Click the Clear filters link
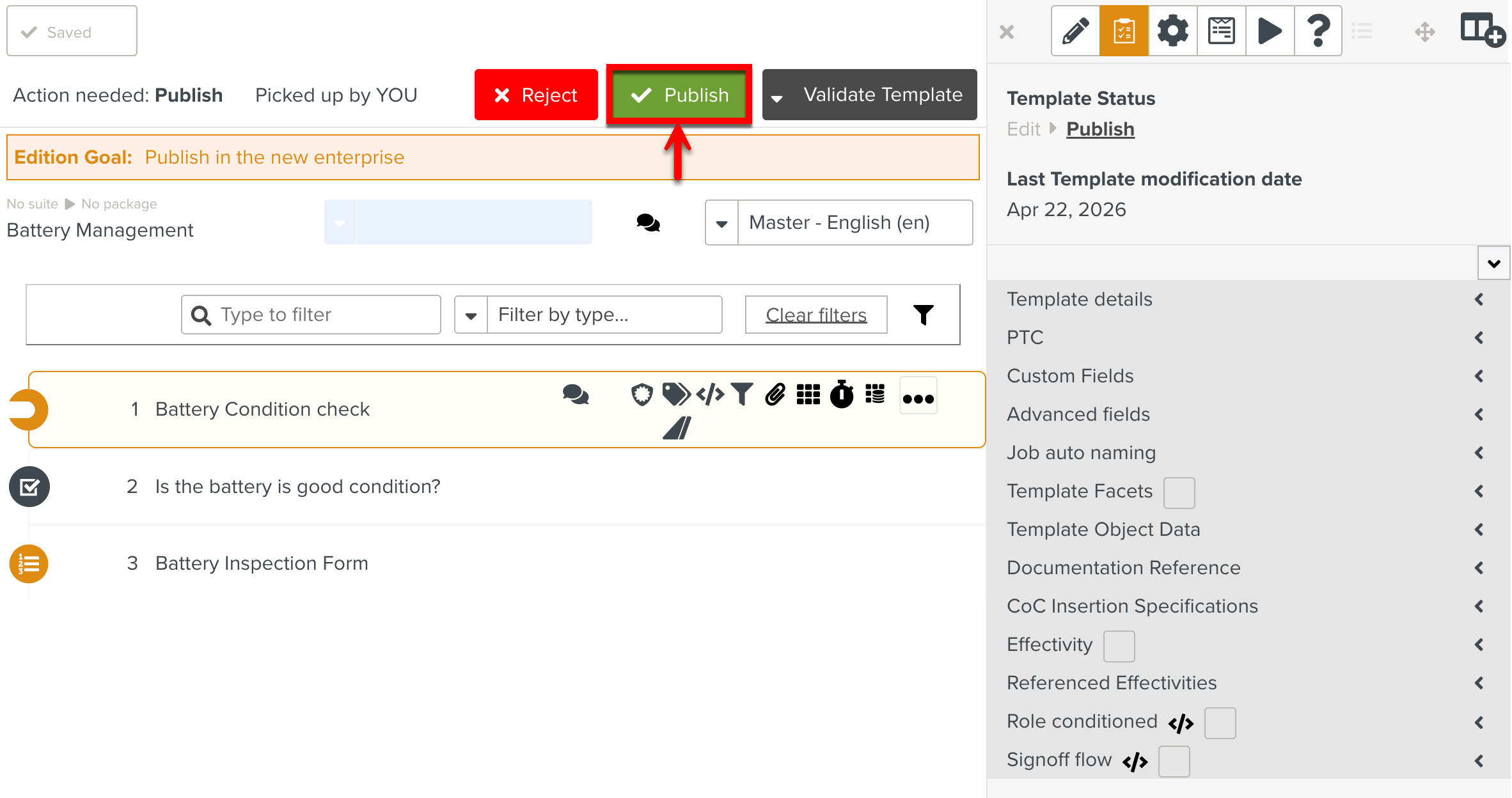The image size is (1512, 798). (815, 314)
